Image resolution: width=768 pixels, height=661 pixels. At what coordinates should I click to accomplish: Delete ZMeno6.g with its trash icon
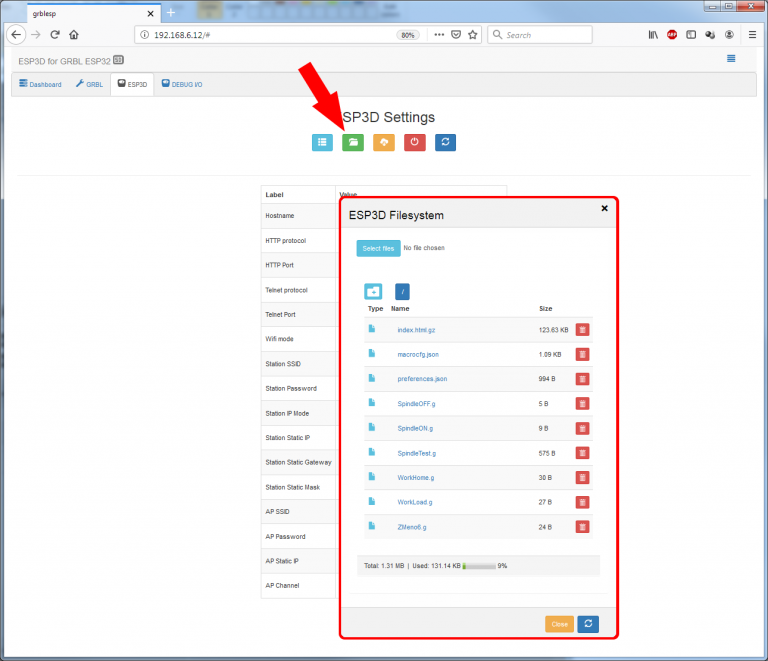[582, 527]
